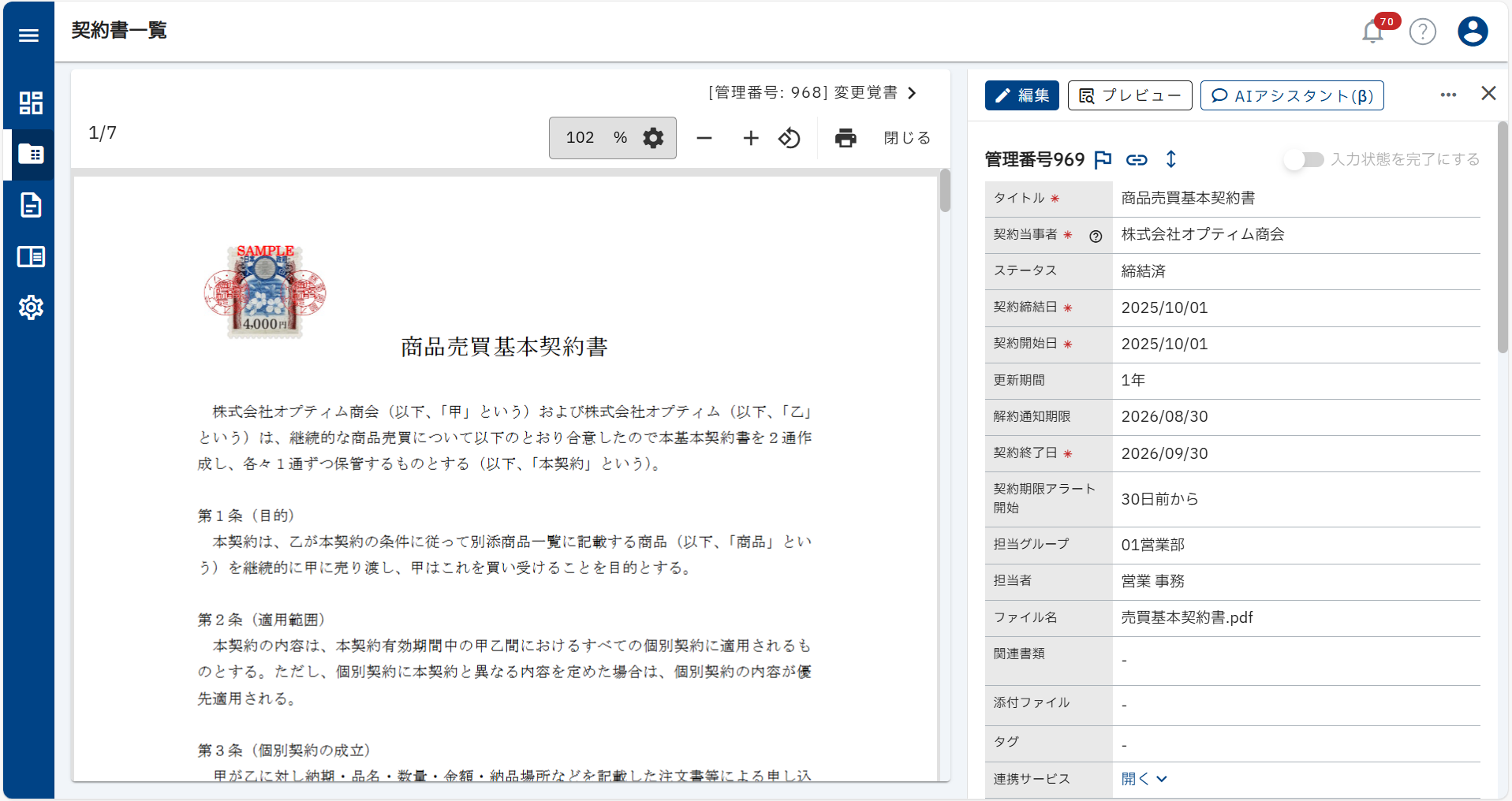Screen dimensions: 1512x801
Task: Click the 編集 edit button
Action: pyautogui.click(x=1021, y=95)
